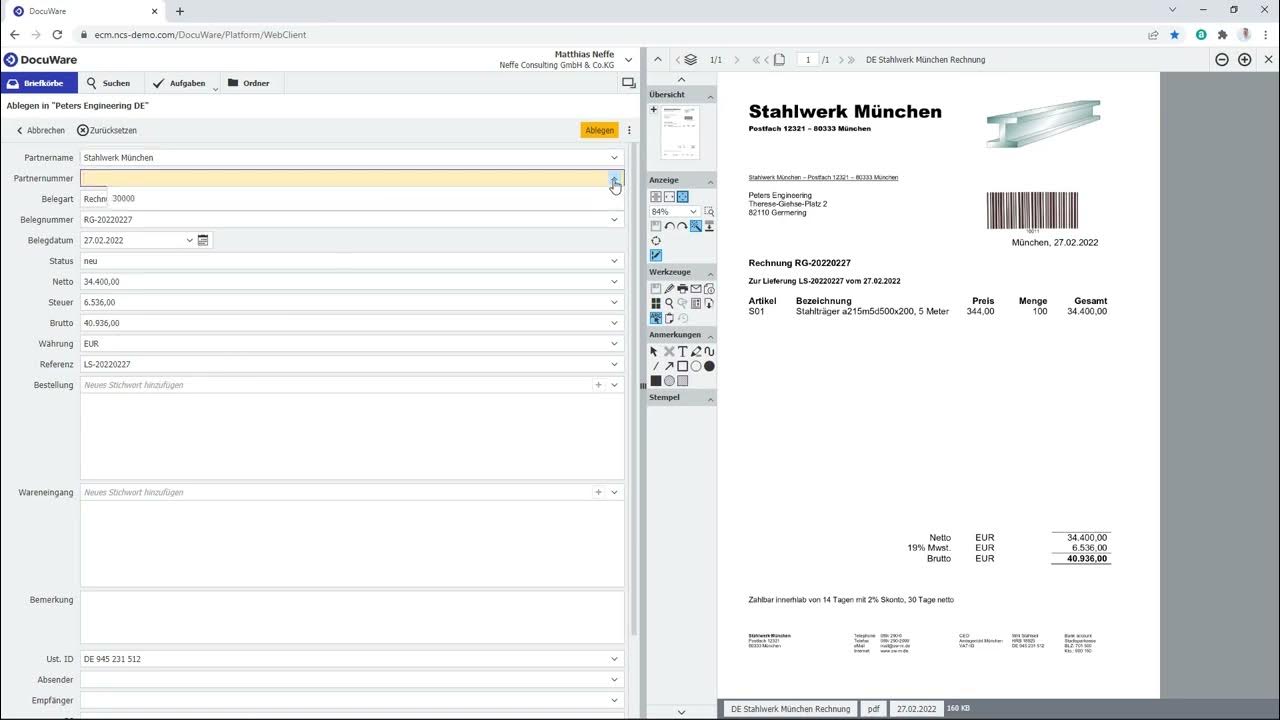Click the plus icon in Wareneingang field

599,492
